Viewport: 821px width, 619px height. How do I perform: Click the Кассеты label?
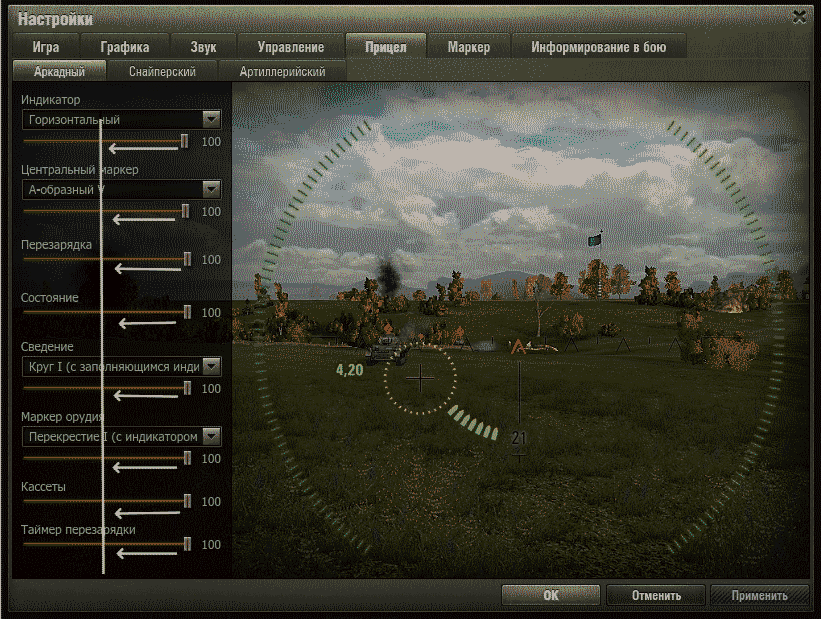pyautogui.click(x=43, y=487)
